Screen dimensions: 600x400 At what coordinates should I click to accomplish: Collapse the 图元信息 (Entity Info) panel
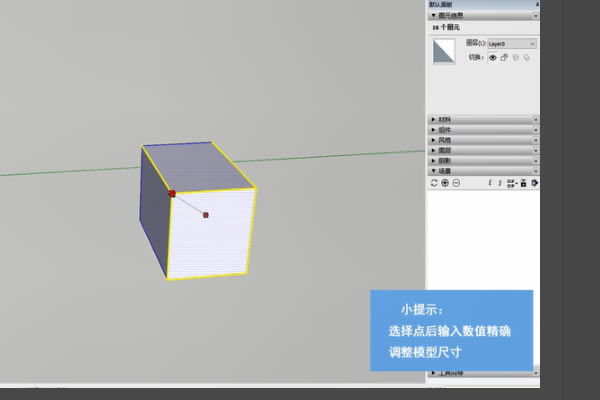[434, 15]
